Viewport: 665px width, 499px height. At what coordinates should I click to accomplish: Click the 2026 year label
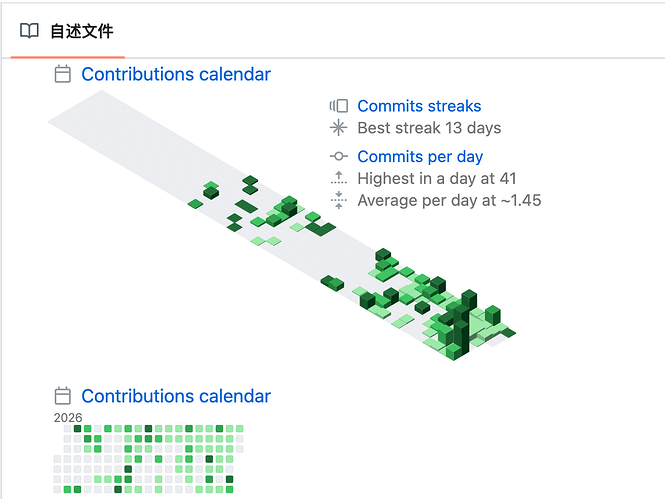click(68, 418)
